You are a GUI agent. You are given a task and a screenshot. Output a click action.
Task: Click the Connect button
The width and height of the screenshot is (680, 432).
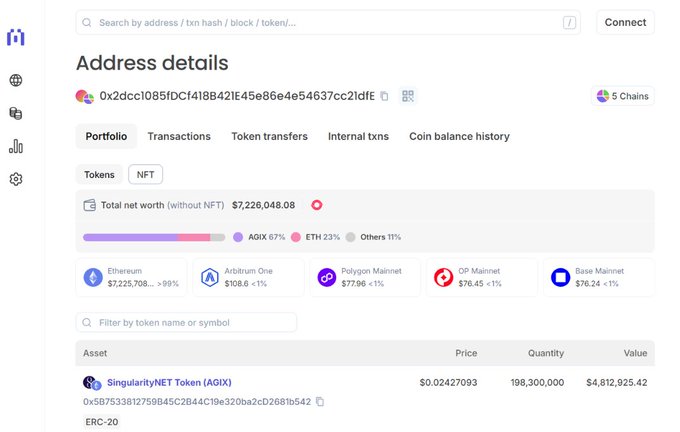(625, 23)
